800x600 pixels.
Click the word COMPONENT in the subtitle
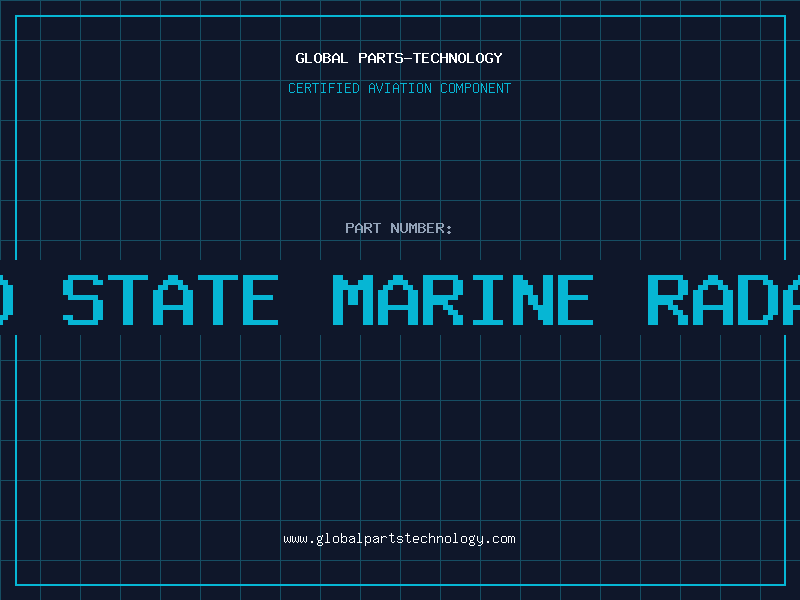475,88
